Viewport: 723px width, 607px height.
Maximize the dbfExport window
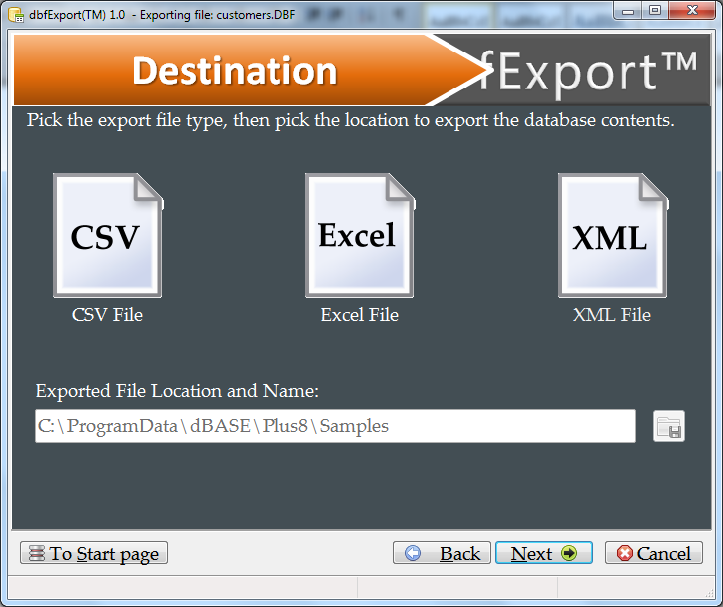coord(655,11)
